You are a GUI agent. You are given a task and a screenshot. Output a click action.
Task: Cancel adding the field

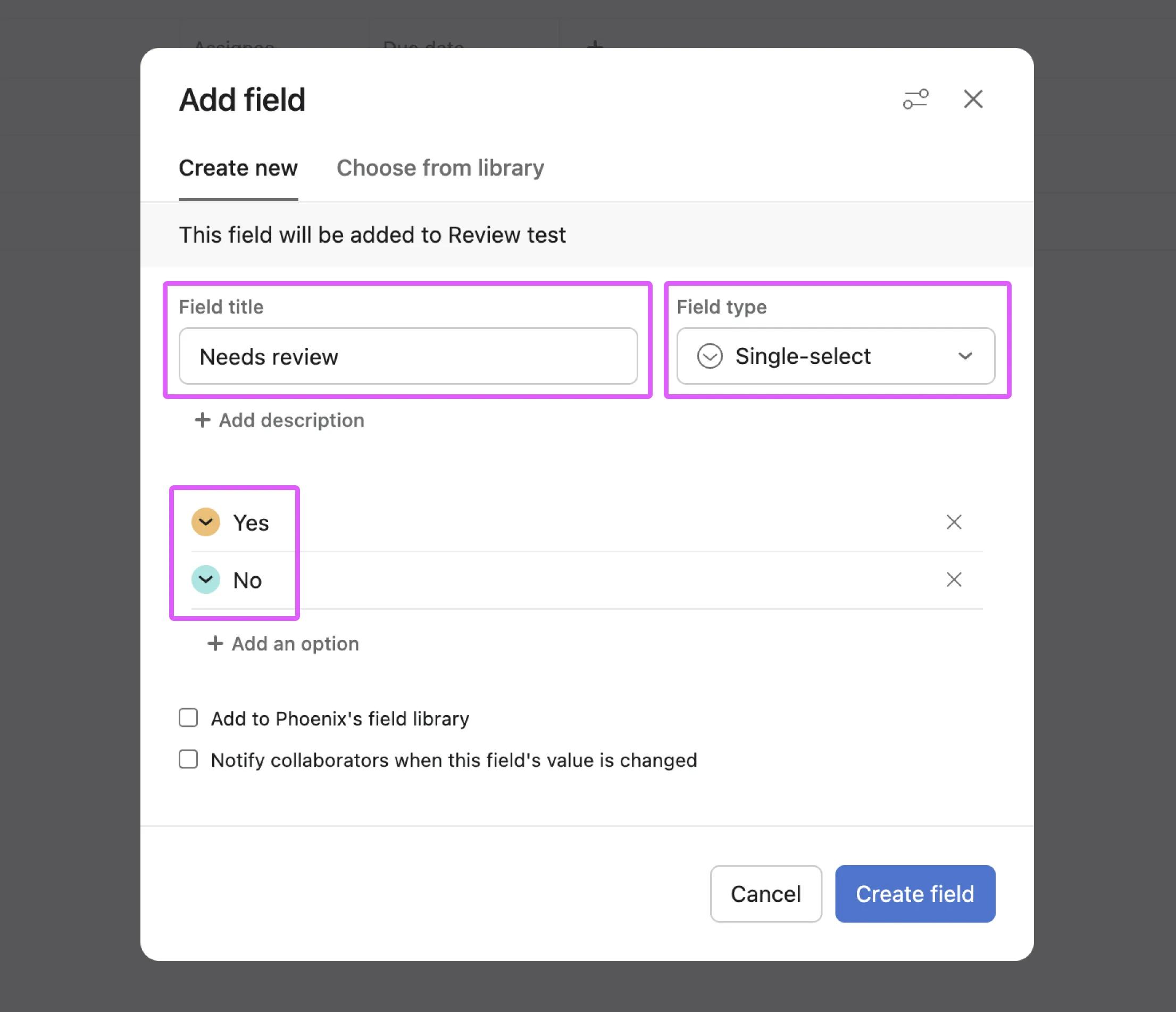(765, 894)
